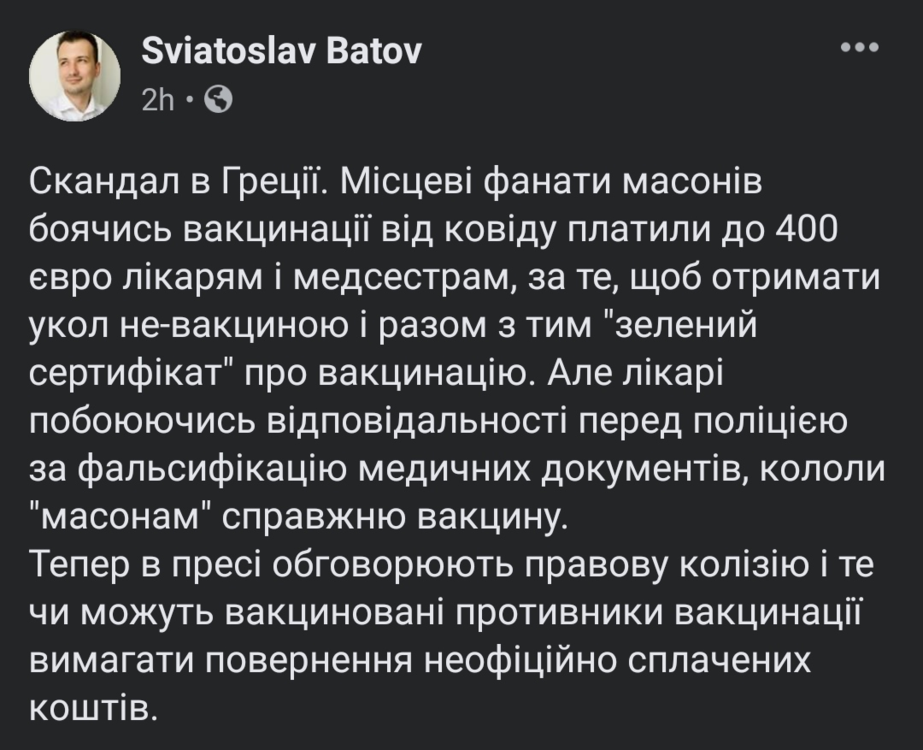
Task: Open Sviatoslav Batov's profile picture
Action: [75, 76]
